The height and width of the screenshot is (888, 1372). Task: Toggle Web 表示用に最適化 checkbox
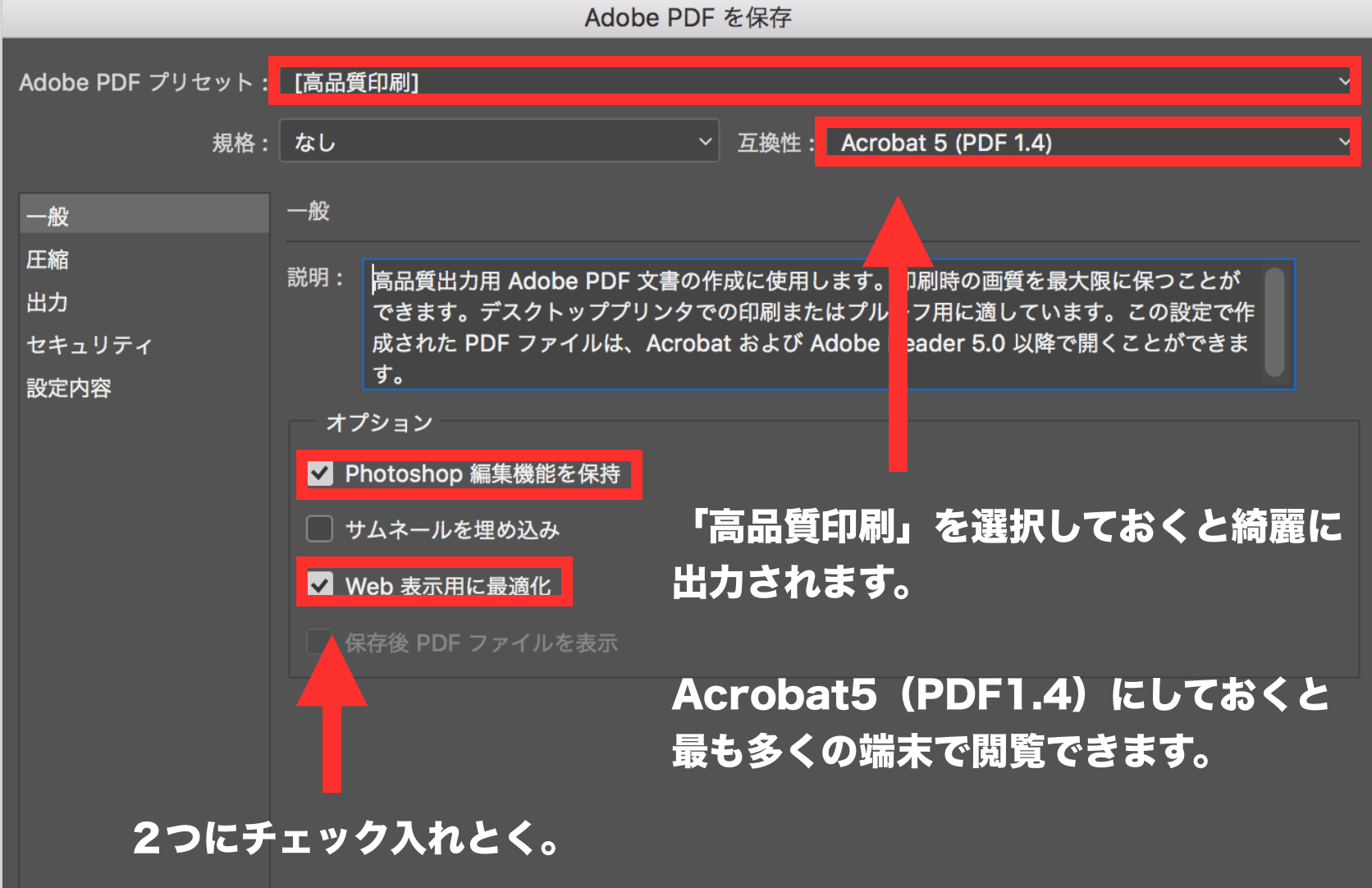(320, 584)
